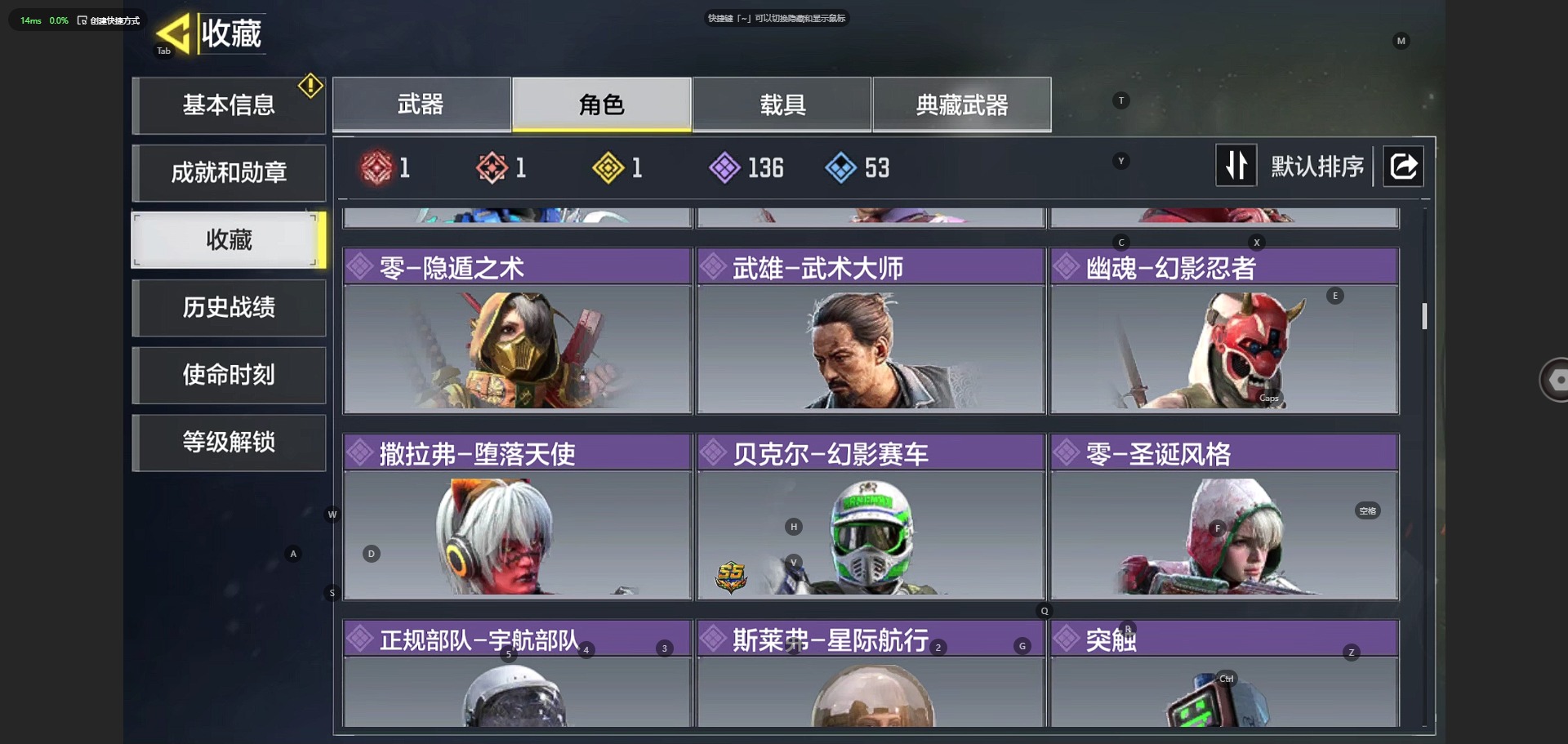
Task: Filter by yellow rarity diamond icon
Action: pos(608,168)
